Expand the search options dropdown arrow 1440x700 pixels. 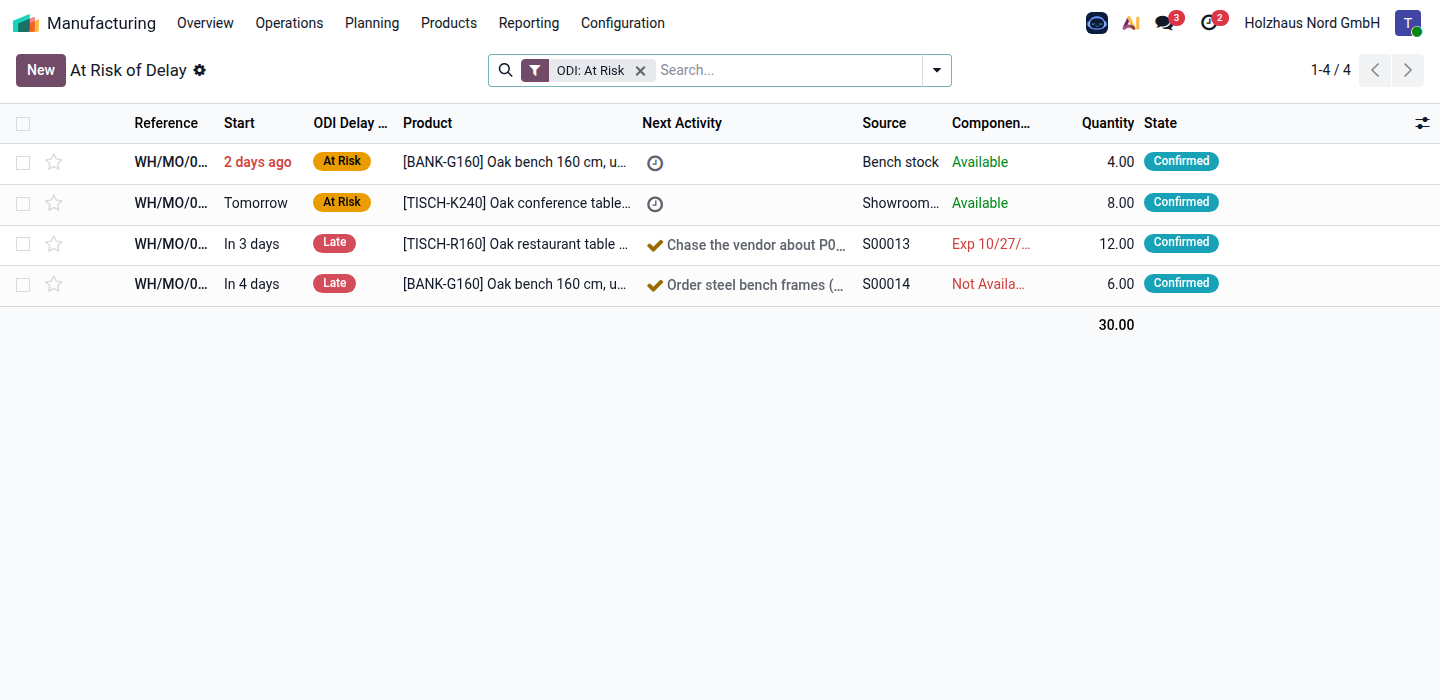coord(937,70)
